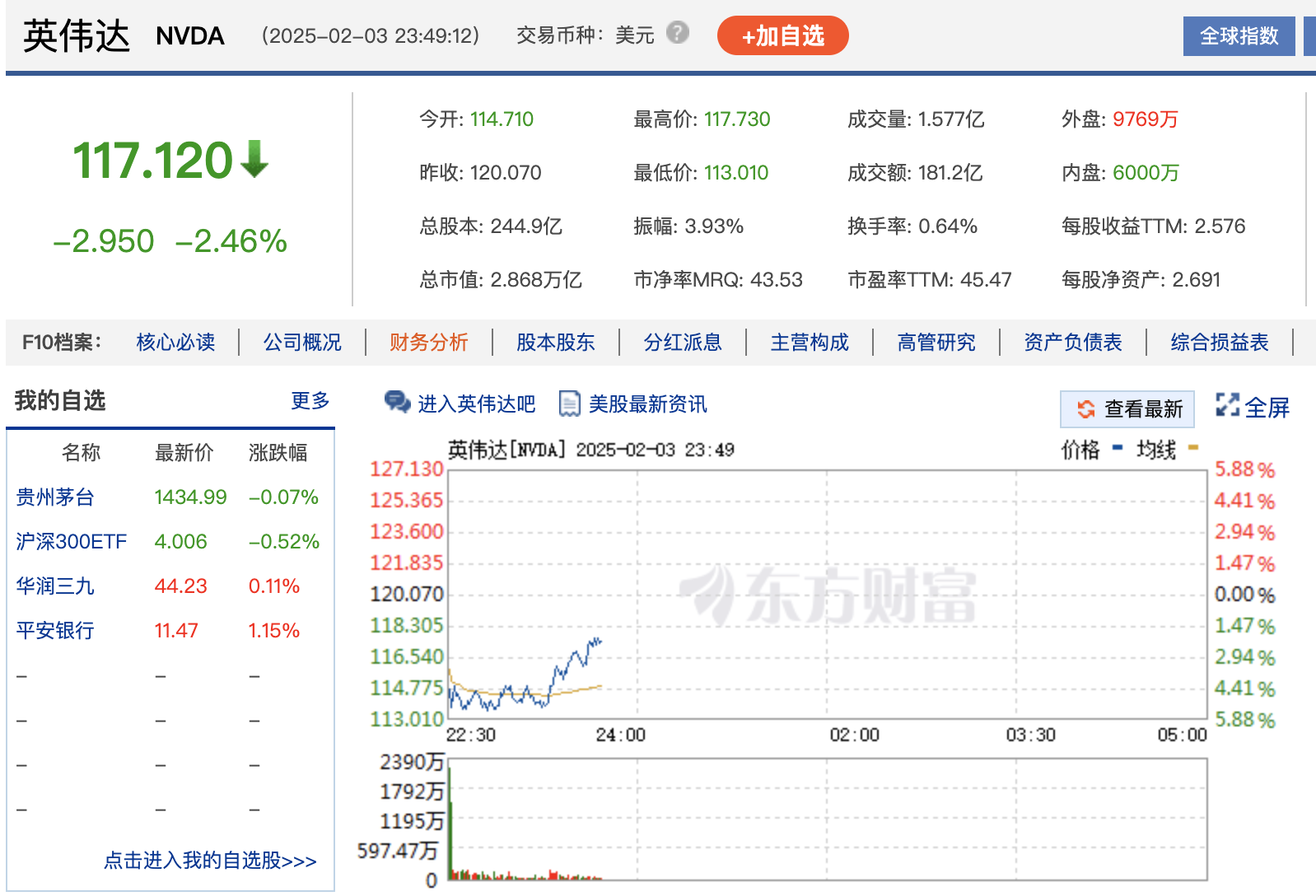Click the currency help question mark icon
The width and height of the screenshot is (1316, 896).
point(677,33)
